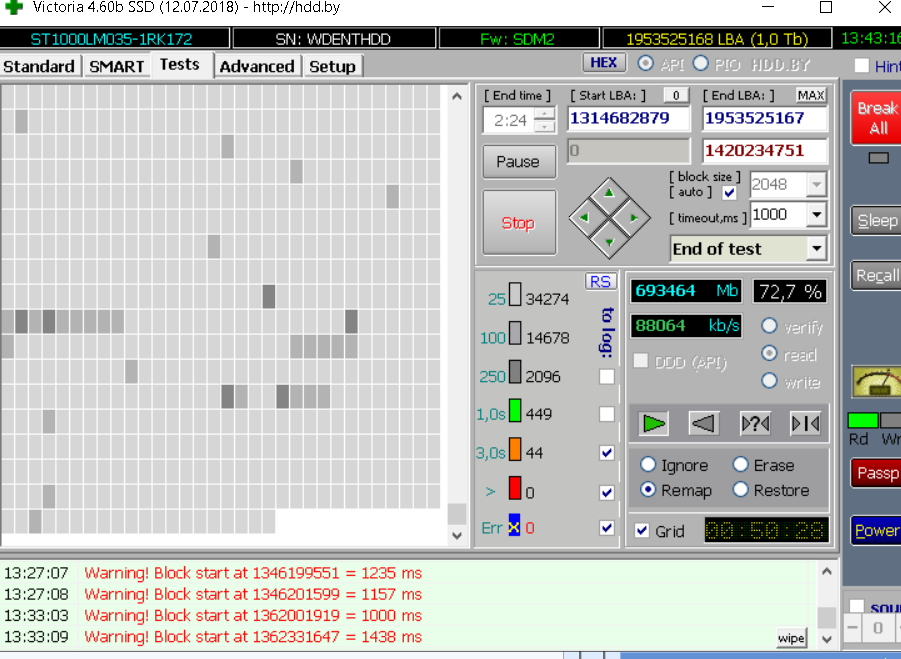
Task: Click the random seek butterfly button
Action: point(755,424)
